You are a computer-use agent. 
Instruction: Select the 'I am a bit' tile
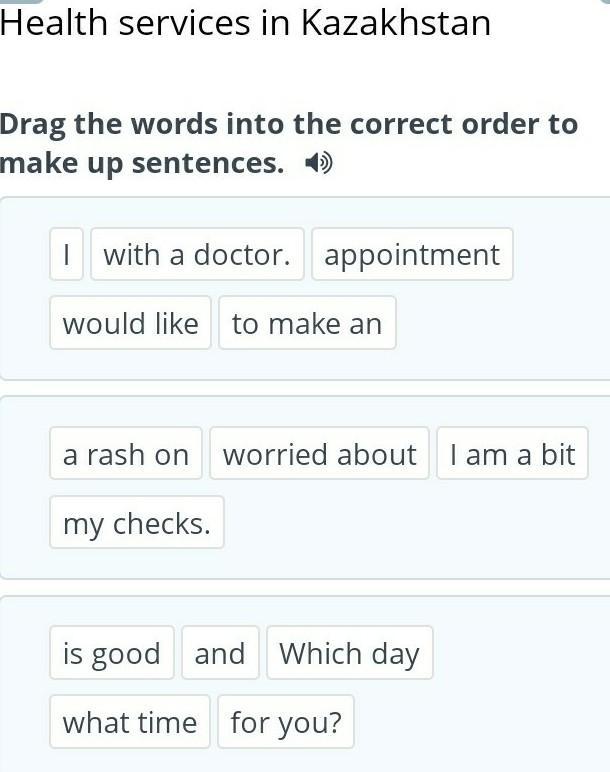click(512, 454)
